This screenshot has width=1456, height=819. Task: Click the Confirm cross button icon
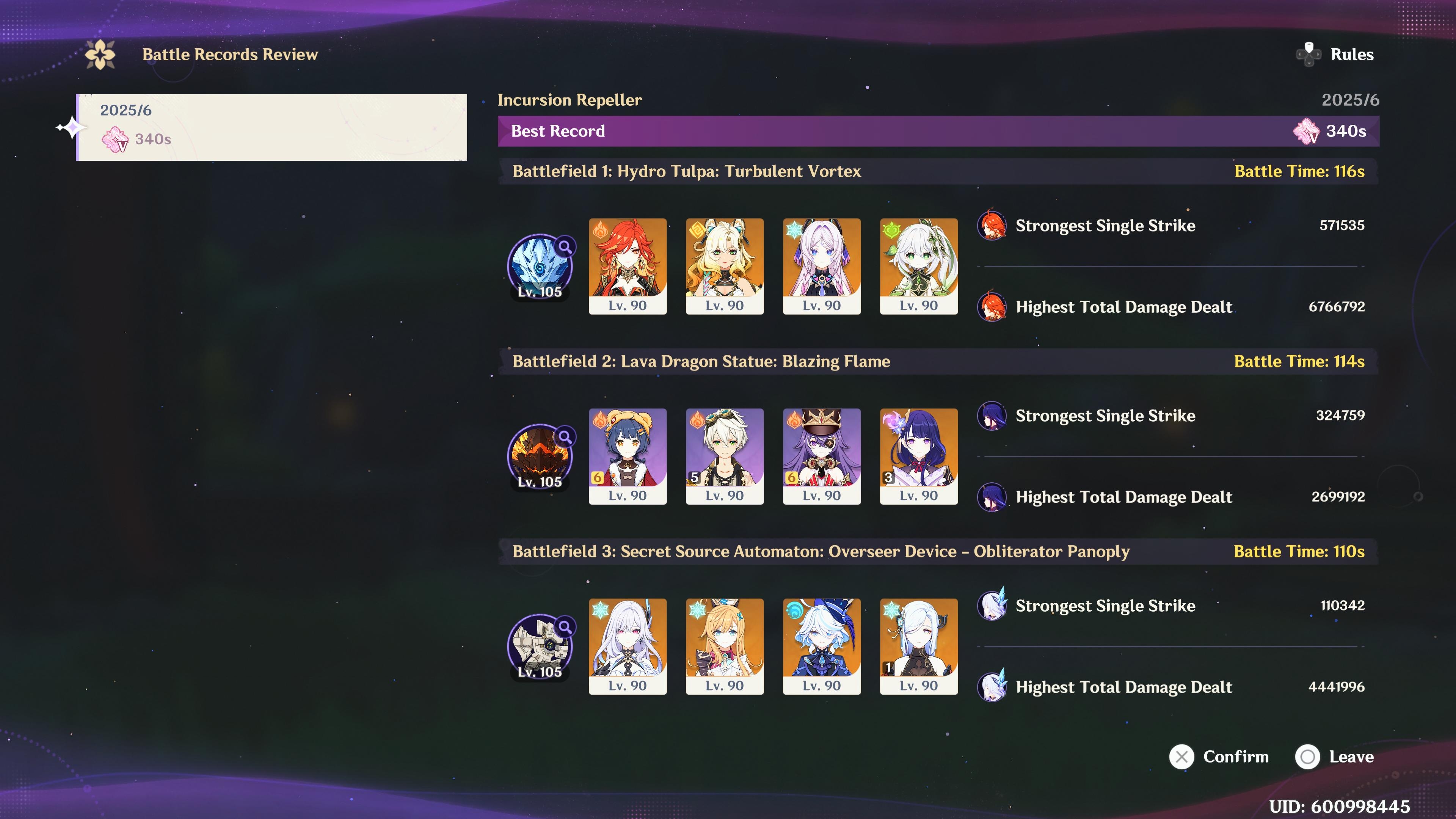[x=1181, y=757]
